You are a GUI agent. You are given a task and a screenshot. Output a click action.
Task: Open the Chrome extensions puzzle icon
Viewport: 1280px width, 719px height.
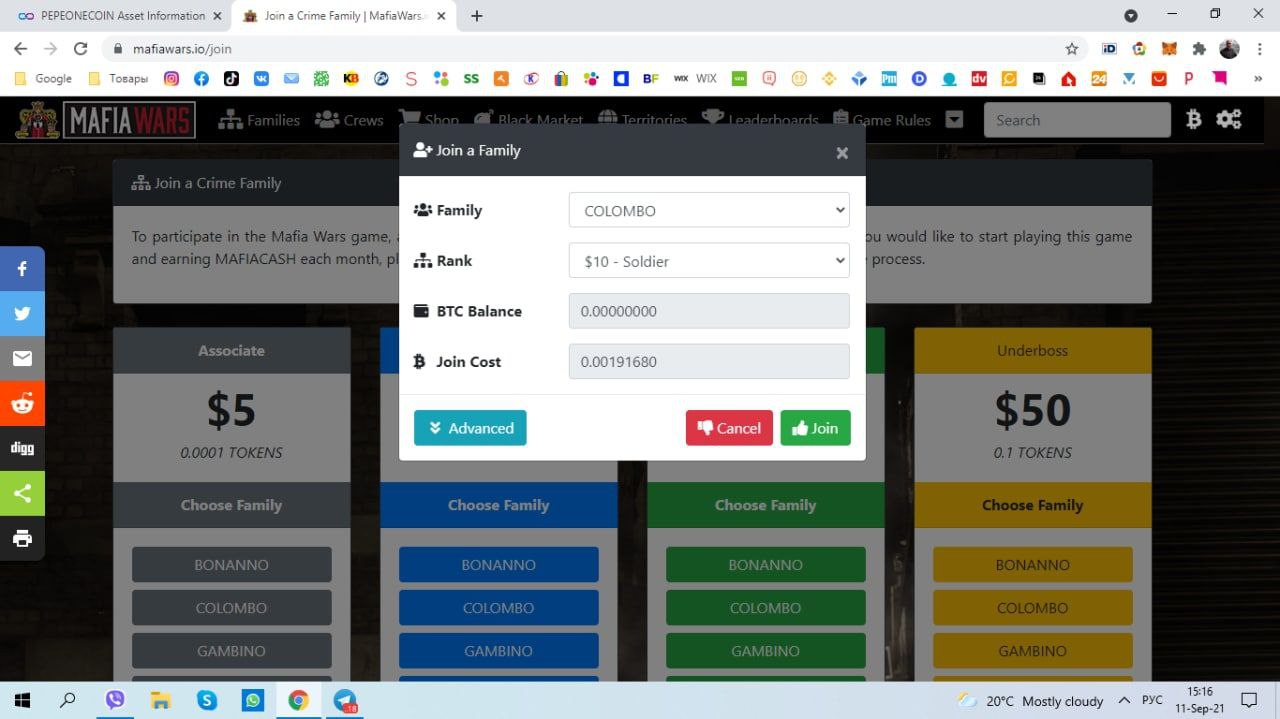pyautogui.click(x=1199, y=48)
